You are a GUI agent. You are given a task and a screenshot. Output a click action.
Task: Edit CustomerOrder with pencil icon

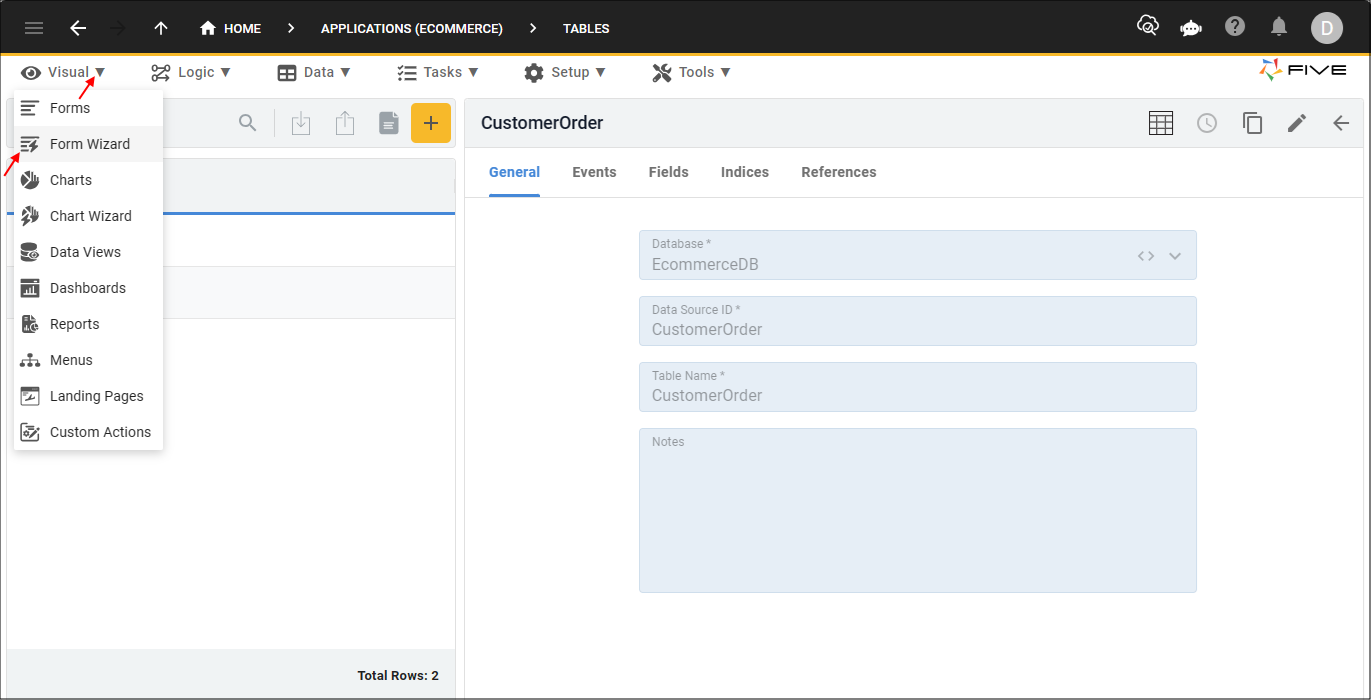[x=1297, y=123]
